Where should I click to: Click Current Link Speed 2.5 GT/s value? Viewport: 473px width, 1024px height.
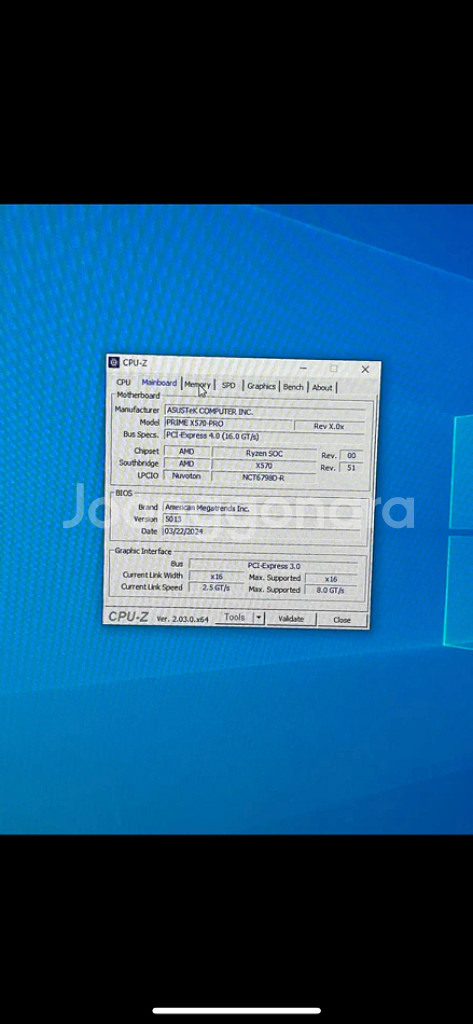[216, 587]
